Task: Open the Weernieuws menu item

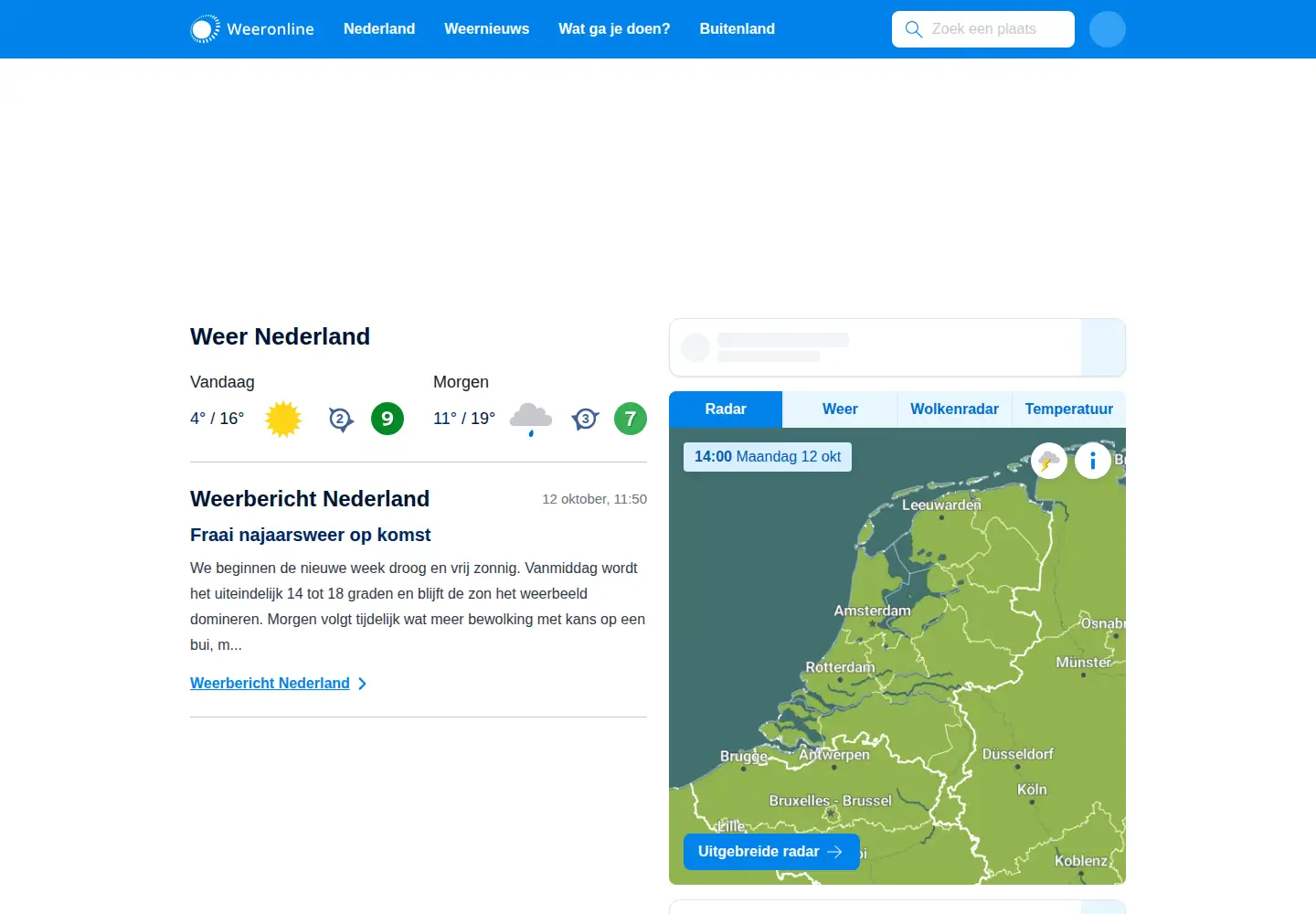Action: (x=487, y=29)
